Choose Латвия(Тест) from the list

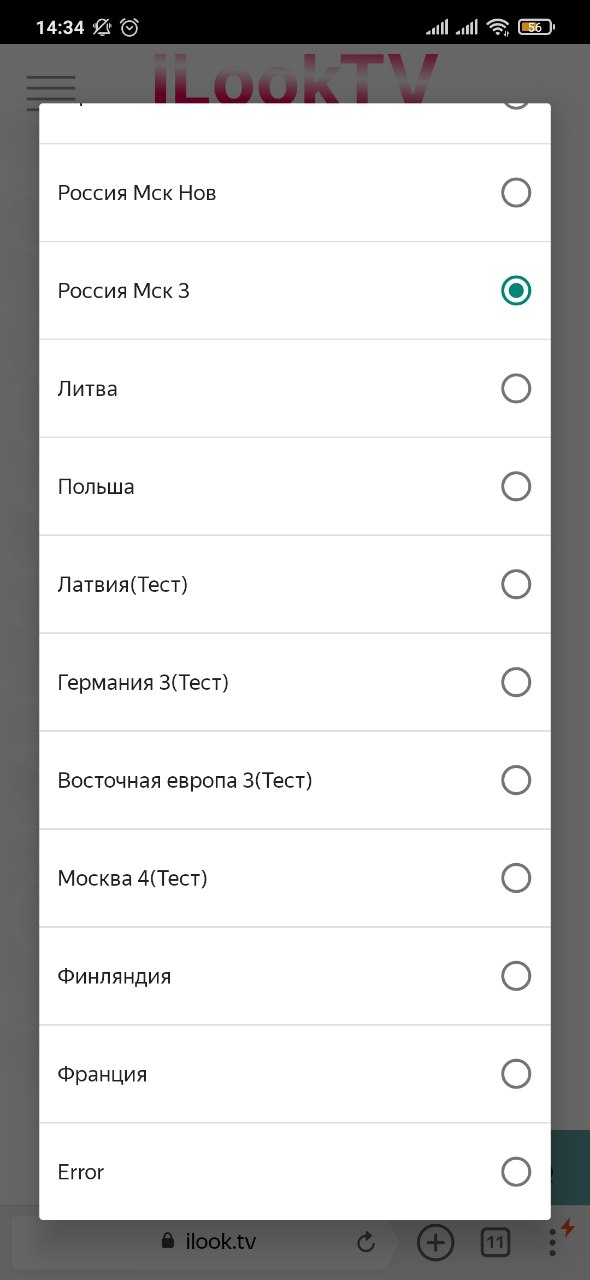coord(295,585)
